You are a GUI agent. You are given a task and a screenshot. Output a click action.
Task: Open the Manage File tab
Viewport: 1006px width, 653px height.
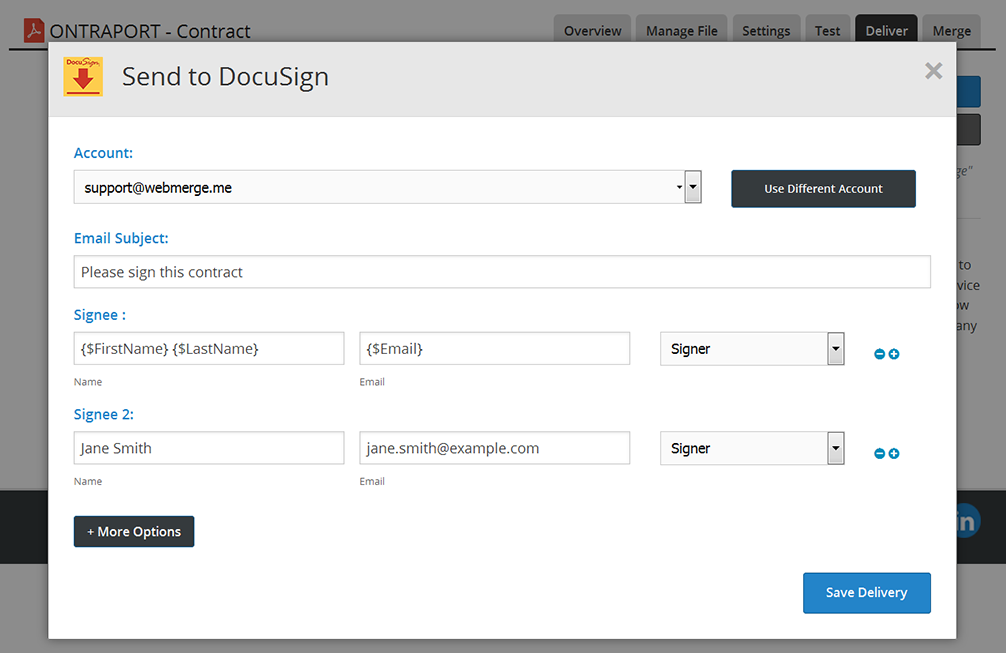tap(681, 31)
